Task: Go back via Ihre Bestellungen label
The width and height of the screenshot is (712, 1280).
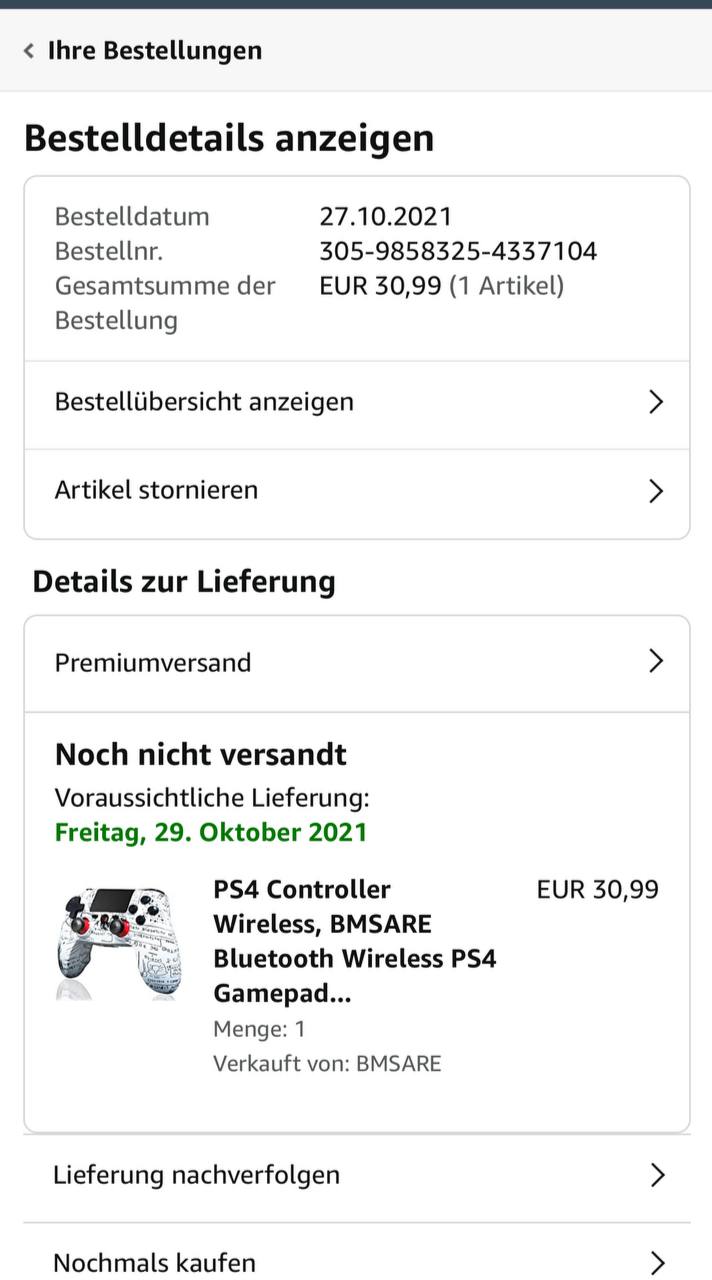Action: tap(155, 50)
